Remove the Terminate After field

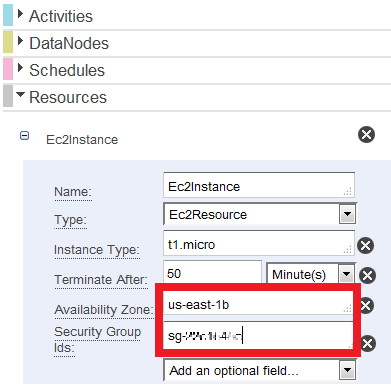click(x=367, y=276)
